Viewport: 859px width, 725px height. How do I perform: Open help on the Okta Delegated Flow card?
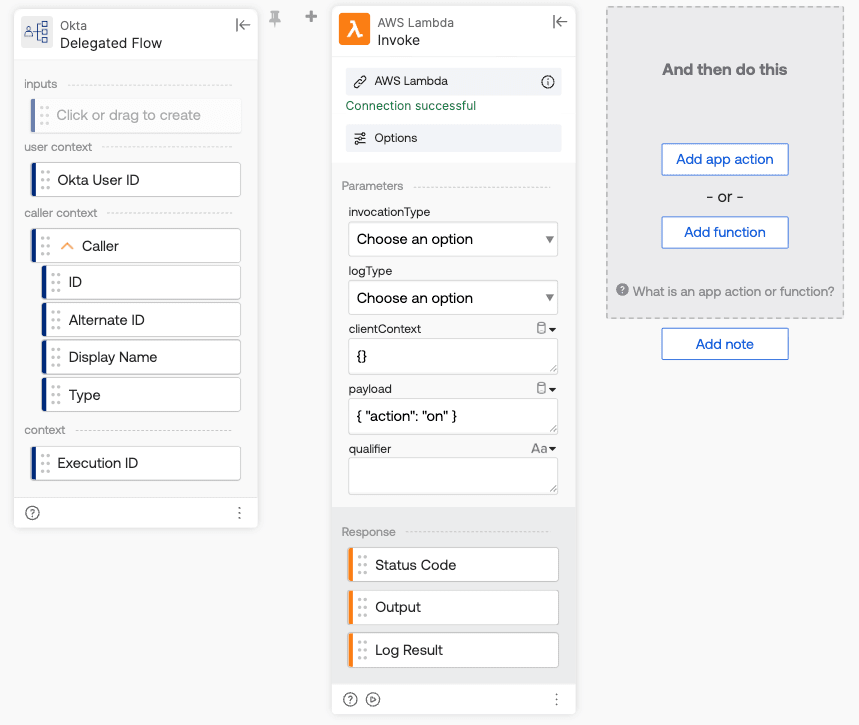[32, 513]
